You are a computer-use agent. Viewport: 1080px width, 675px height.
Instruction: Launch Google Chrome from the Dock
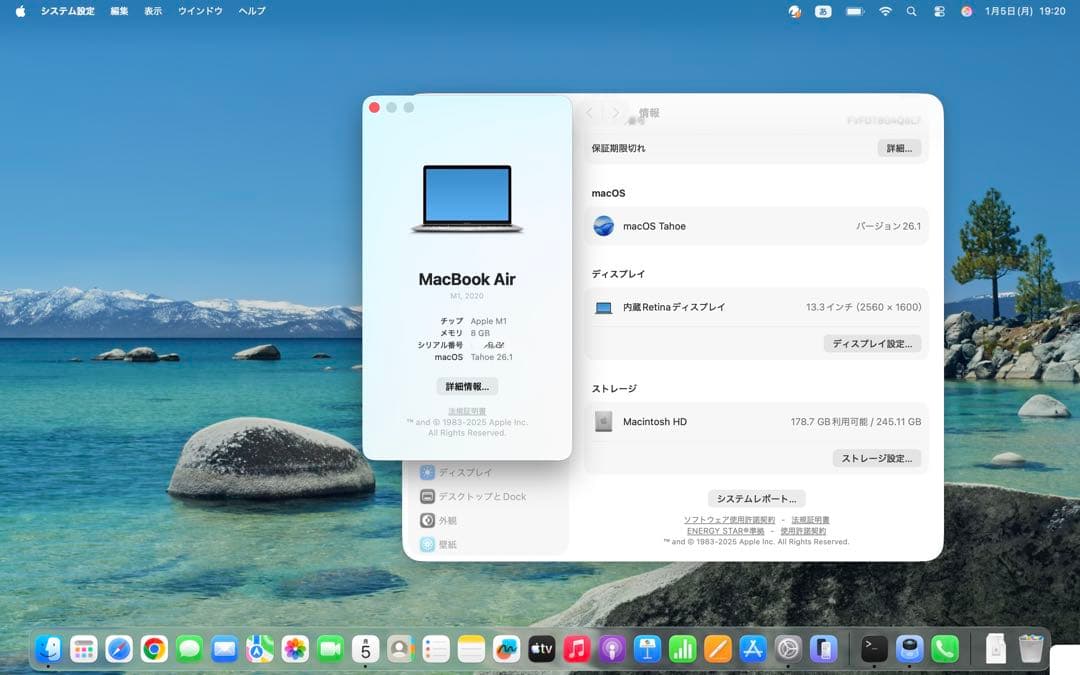click(154, 649)
